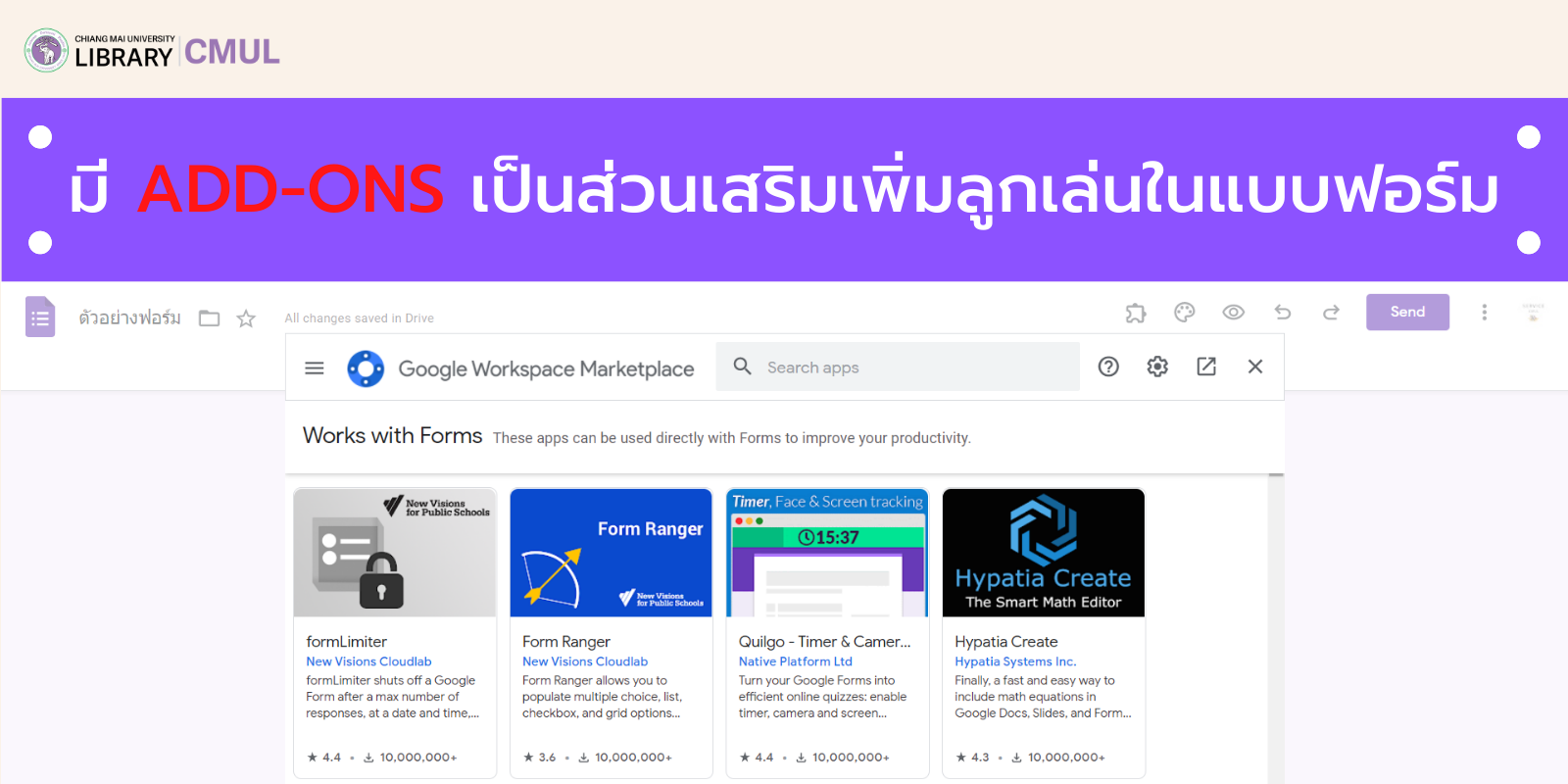Open the Form Ranger thumbnail
Viewport: 1568px width, 784px height.
click(x=612, y=553)
